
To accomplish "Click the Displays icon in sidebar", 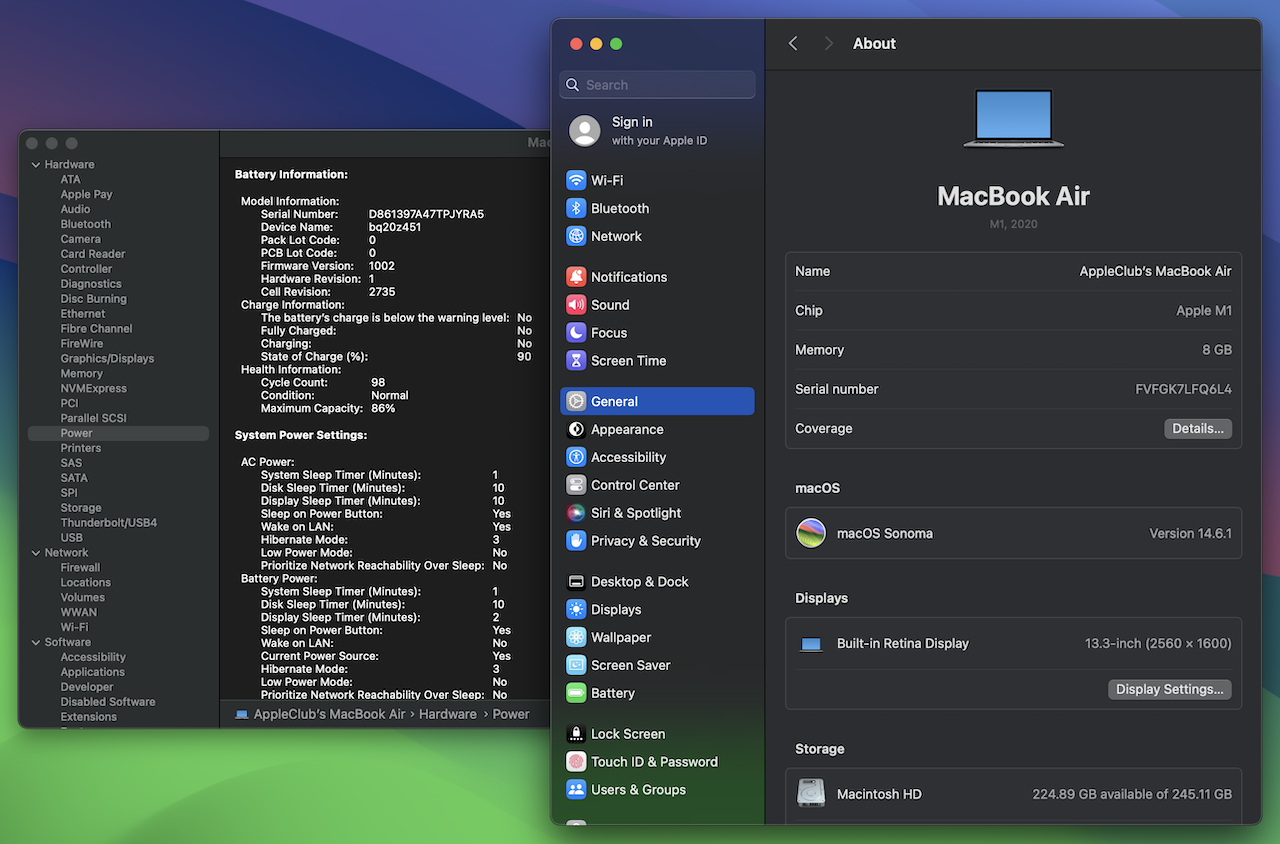I will coord(576,610).
